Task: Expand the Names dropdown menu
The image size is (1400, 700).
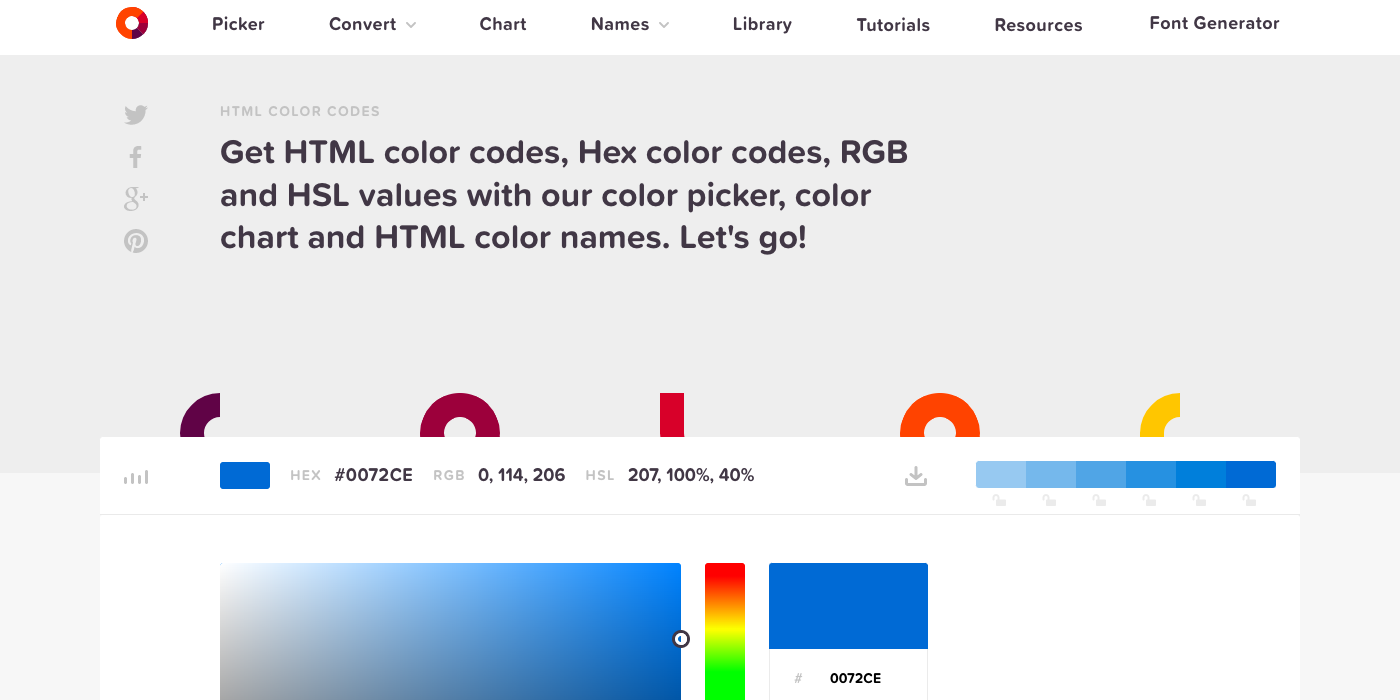Action: click(630, 24)
